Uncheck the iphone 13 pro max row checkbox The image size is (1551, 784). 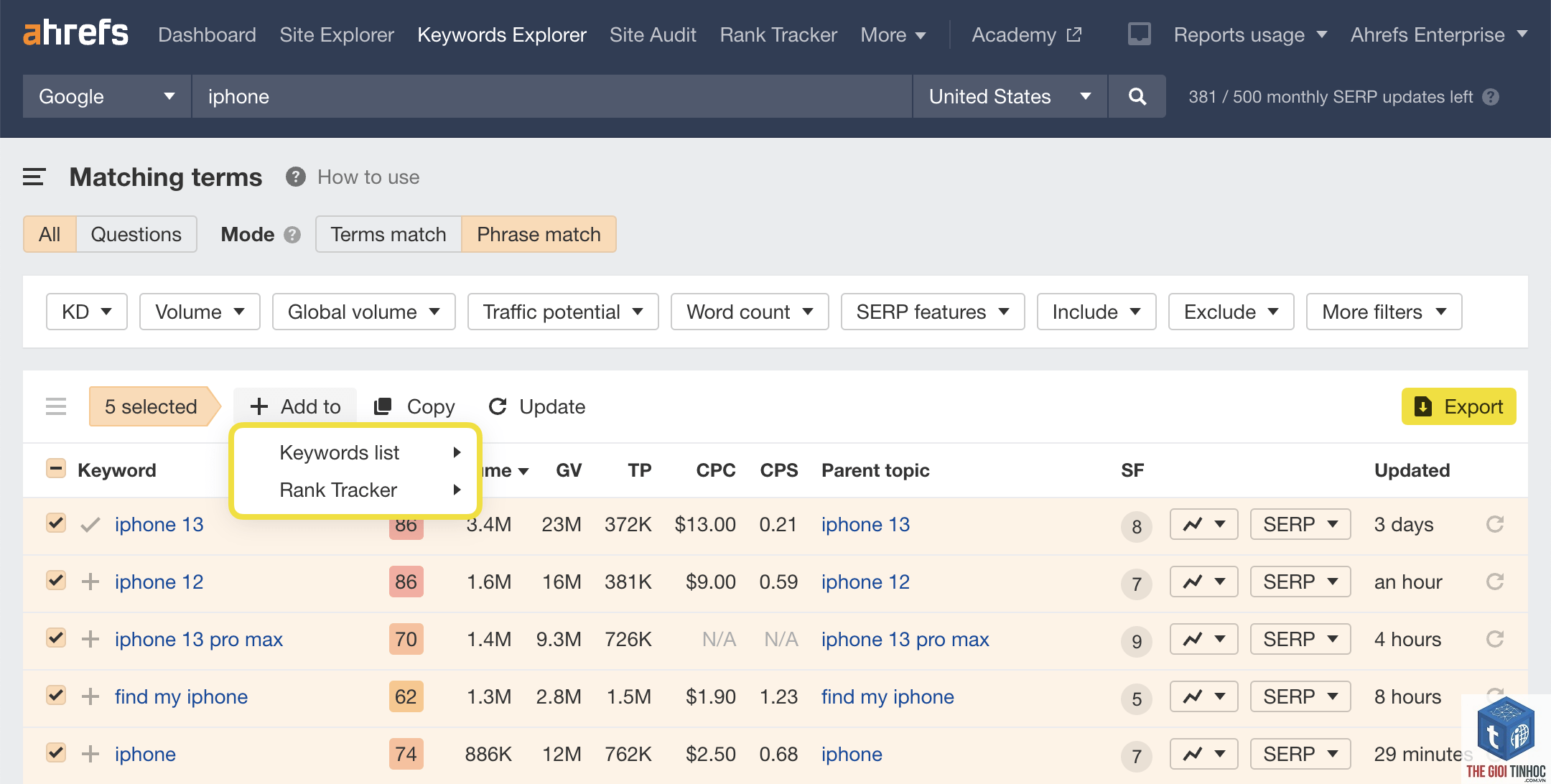[56, 638]
